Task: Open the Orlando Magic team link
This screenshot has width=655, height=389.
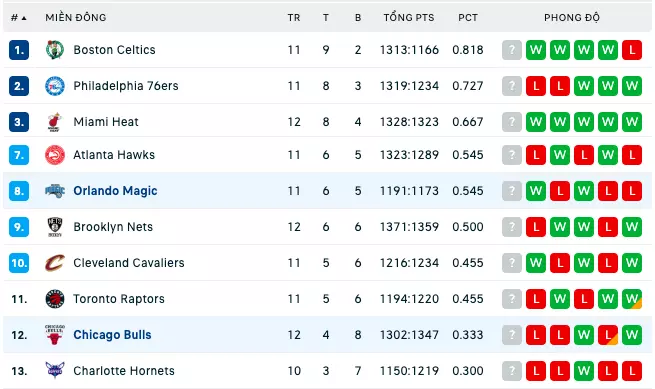Action: coord(115,191)
